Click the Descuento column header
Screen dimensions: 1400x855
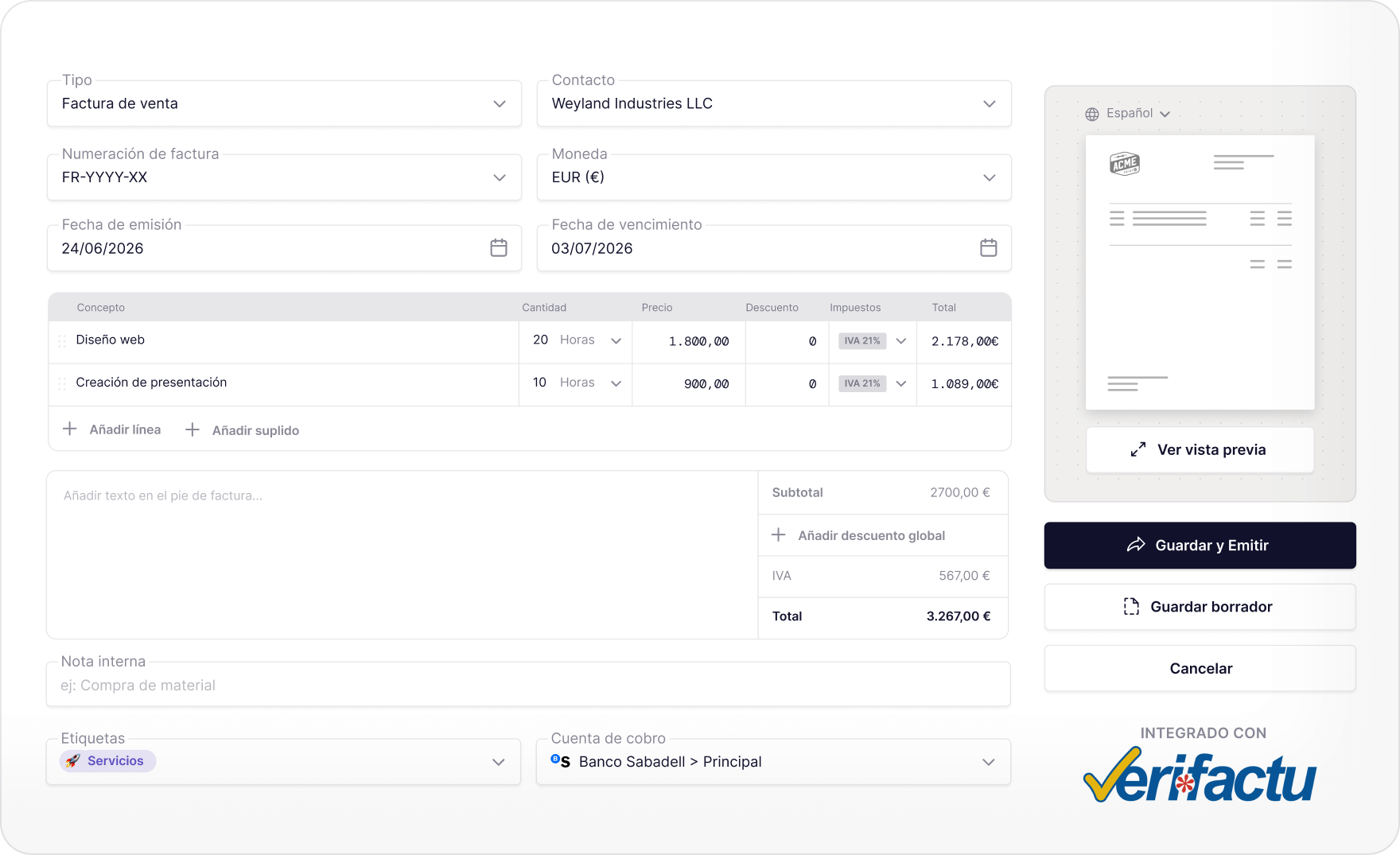pos(772,308)
